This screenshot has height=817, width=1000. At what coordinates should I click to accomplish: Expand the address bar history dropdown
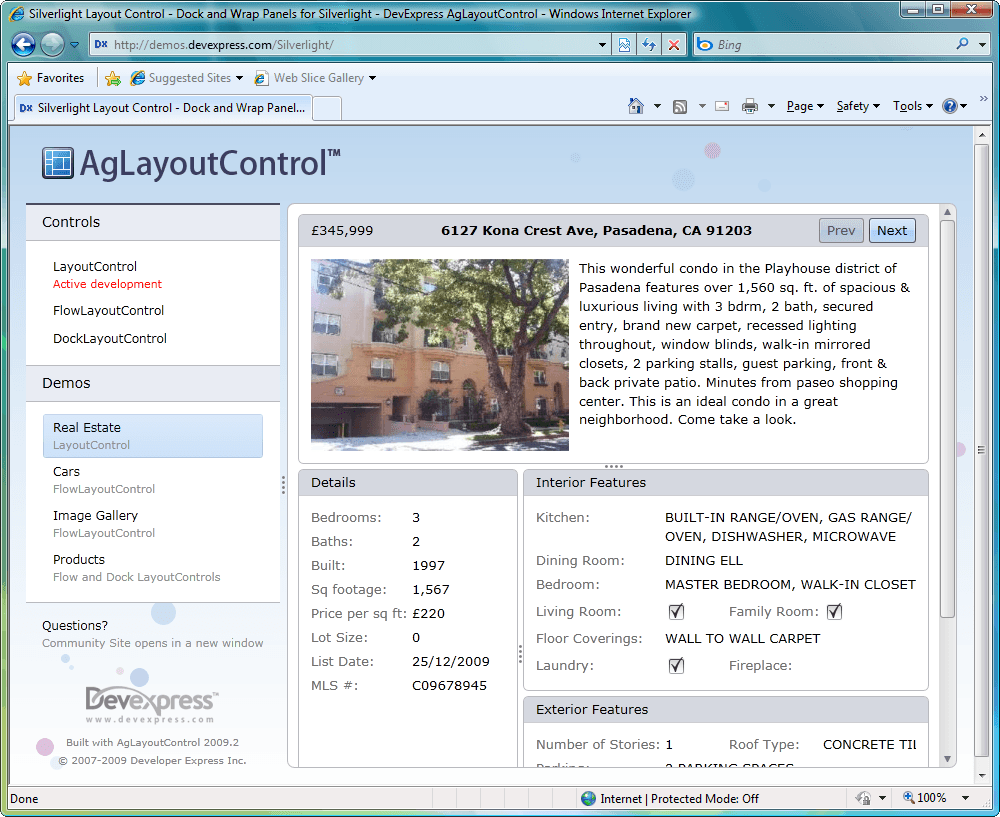(x=603, y=45)
